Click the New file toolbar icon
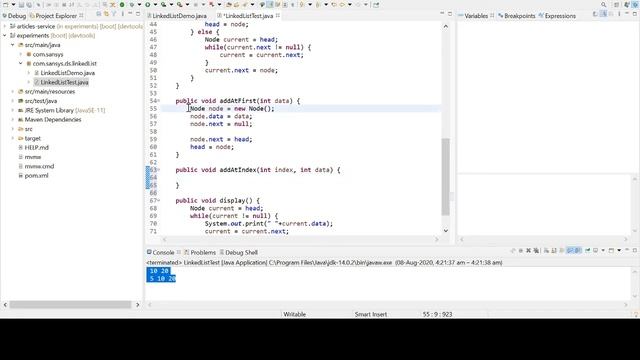The width and height of the screenshot is (640, 360). point(6,4)
